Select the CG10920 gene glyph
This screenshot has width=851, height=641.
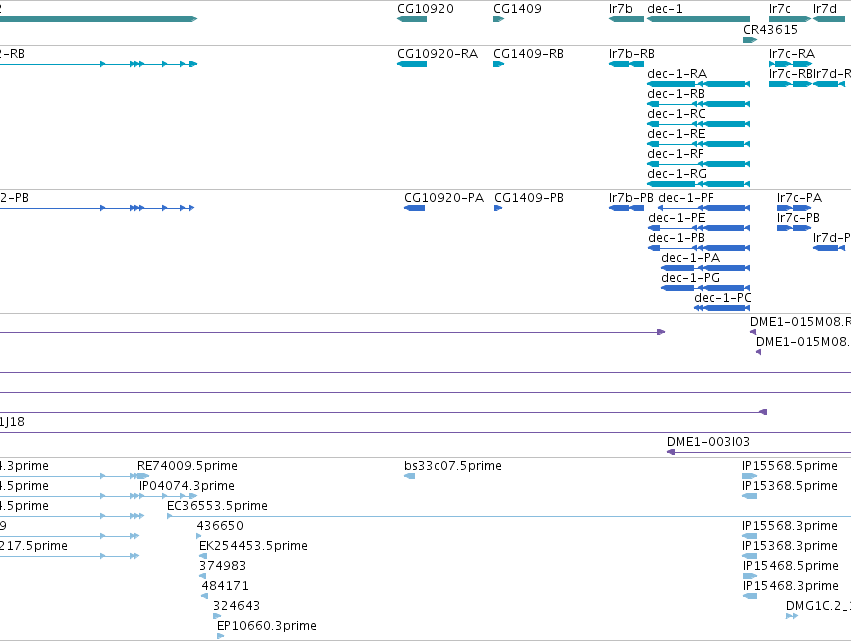point(412,19)
